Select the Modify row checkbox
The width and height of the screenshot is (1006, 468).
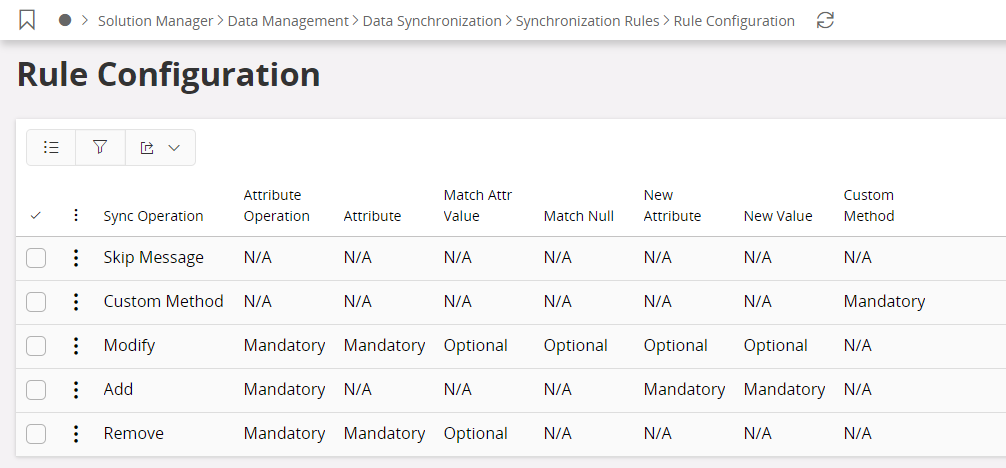coord(36,346)
